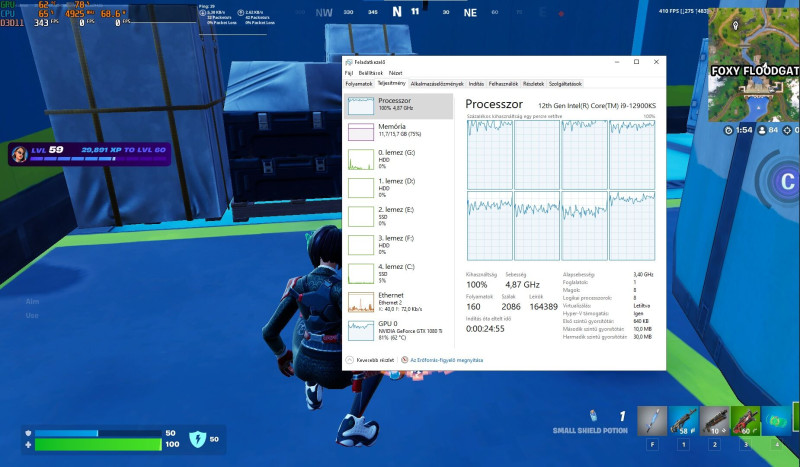
Task: Click the 4,87 GHz speed value
Action: coord(522,285)
